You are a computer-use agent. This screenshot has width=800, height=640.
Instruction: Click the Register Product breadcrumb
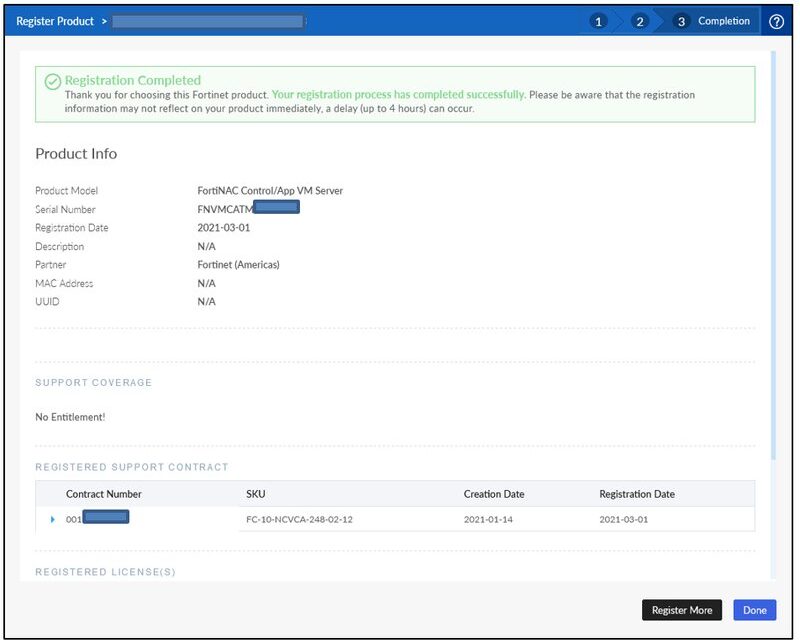(55, 21)
